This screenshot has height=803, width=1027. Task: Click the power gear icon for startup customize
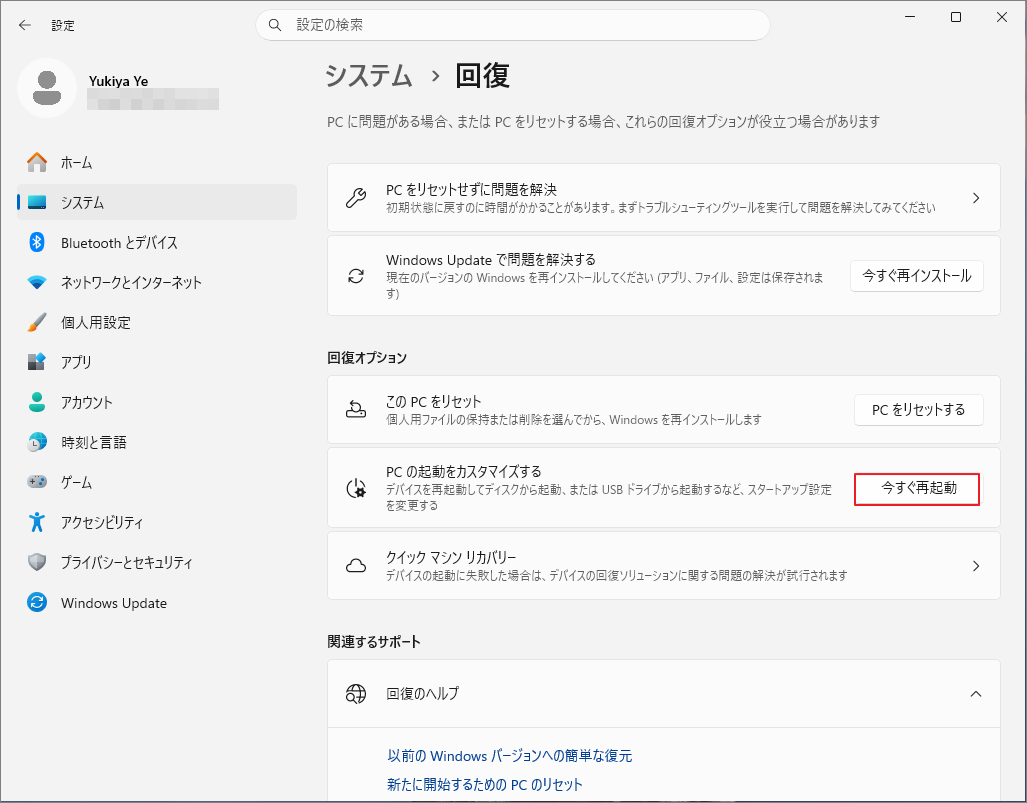click(356, 488)
